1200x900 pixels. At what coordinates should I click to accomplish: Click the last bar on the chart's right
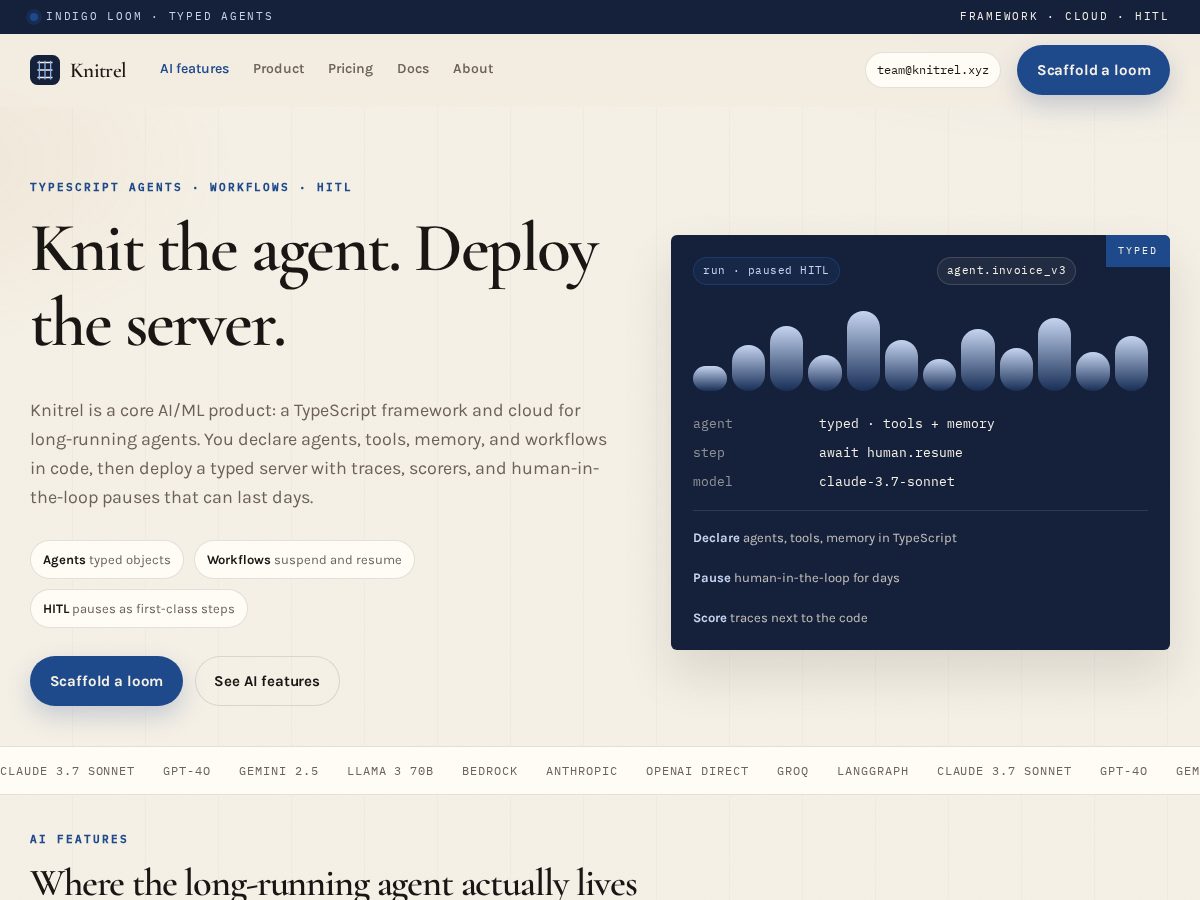pos(1131,363)
